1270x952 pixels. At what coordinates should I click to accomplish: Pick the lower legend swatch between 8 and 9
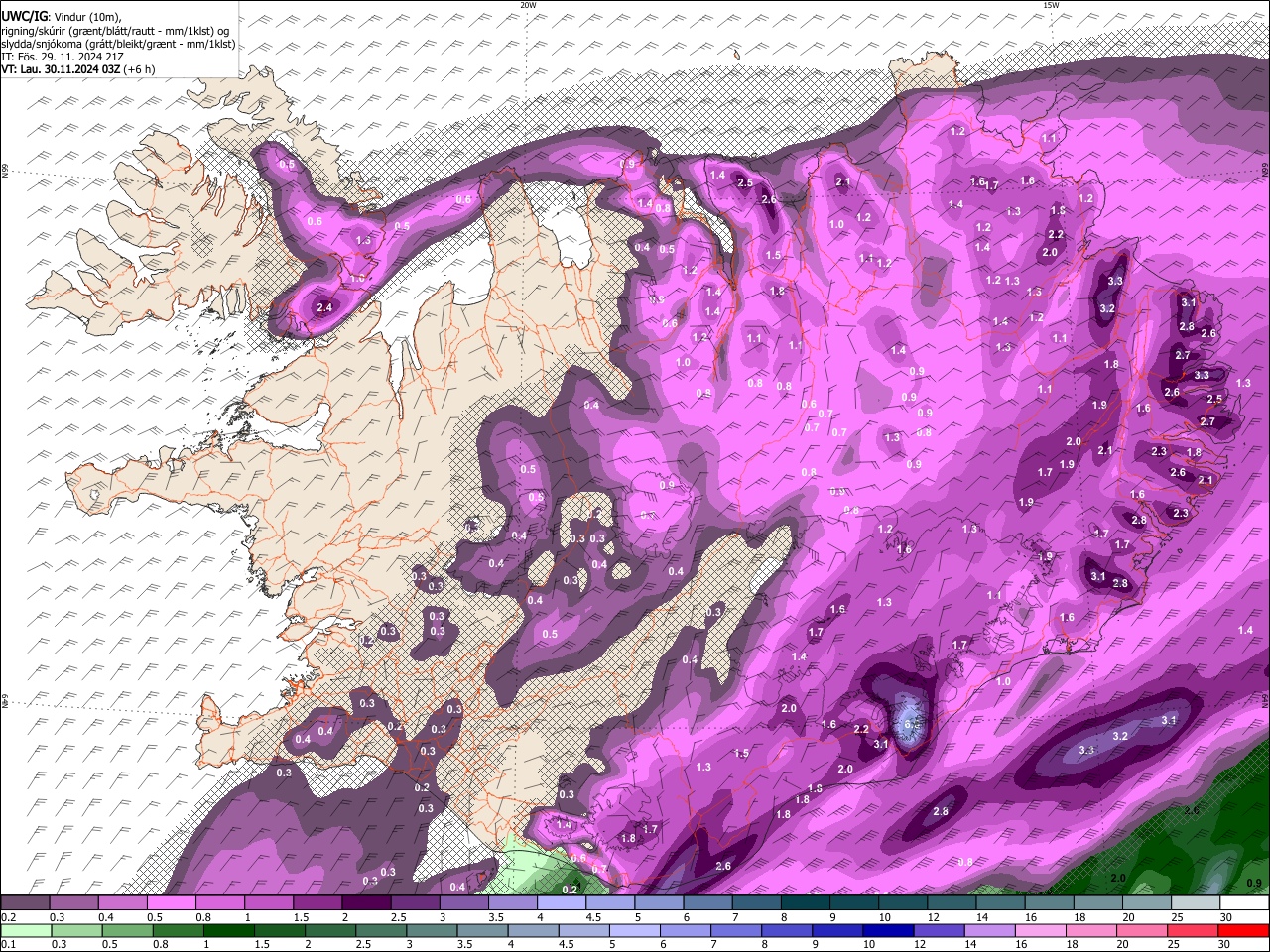(x=785, y=931)
